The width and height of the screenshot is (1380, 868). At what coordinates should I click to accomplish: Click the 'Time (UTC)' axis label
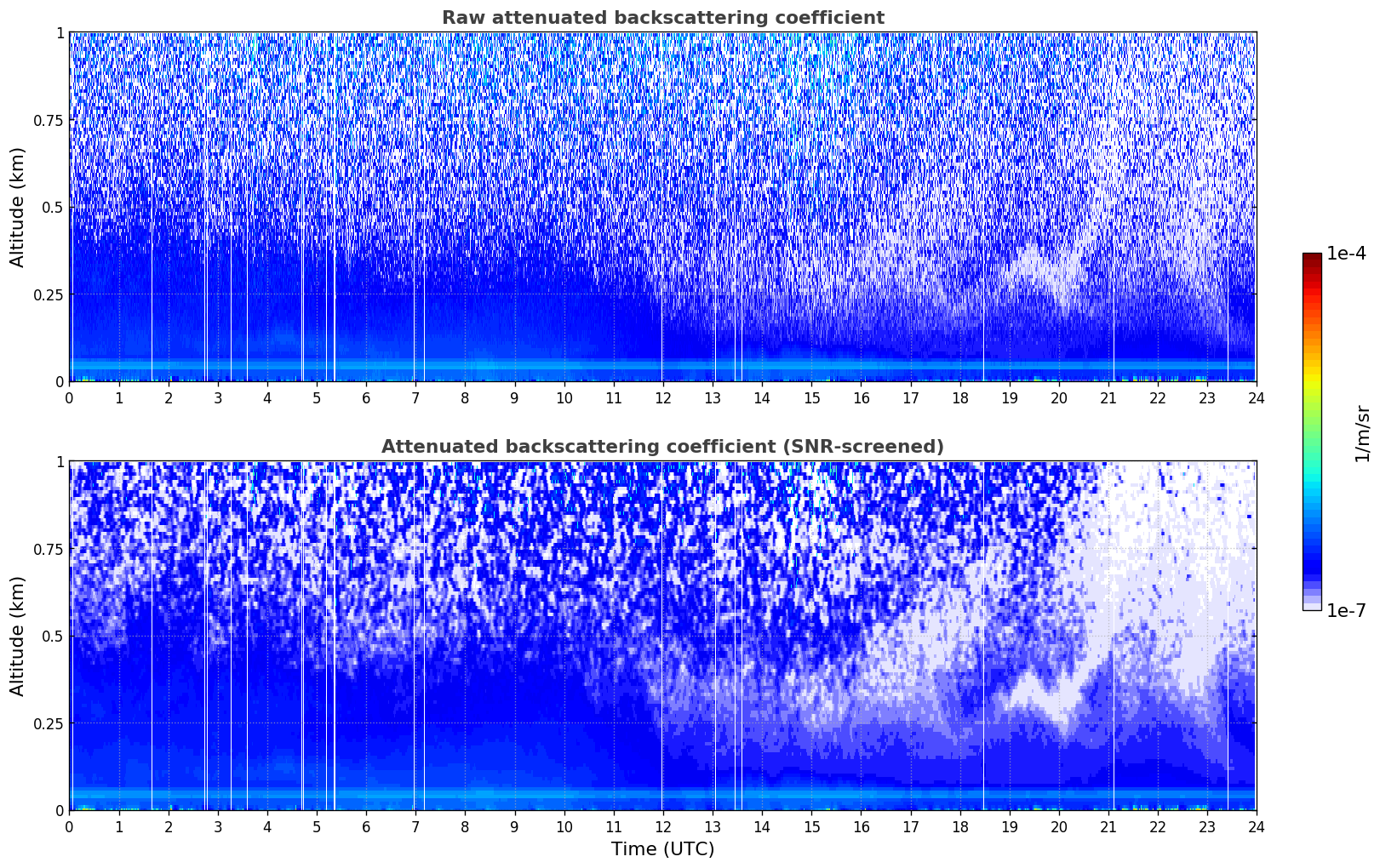[x=662, y=849]
